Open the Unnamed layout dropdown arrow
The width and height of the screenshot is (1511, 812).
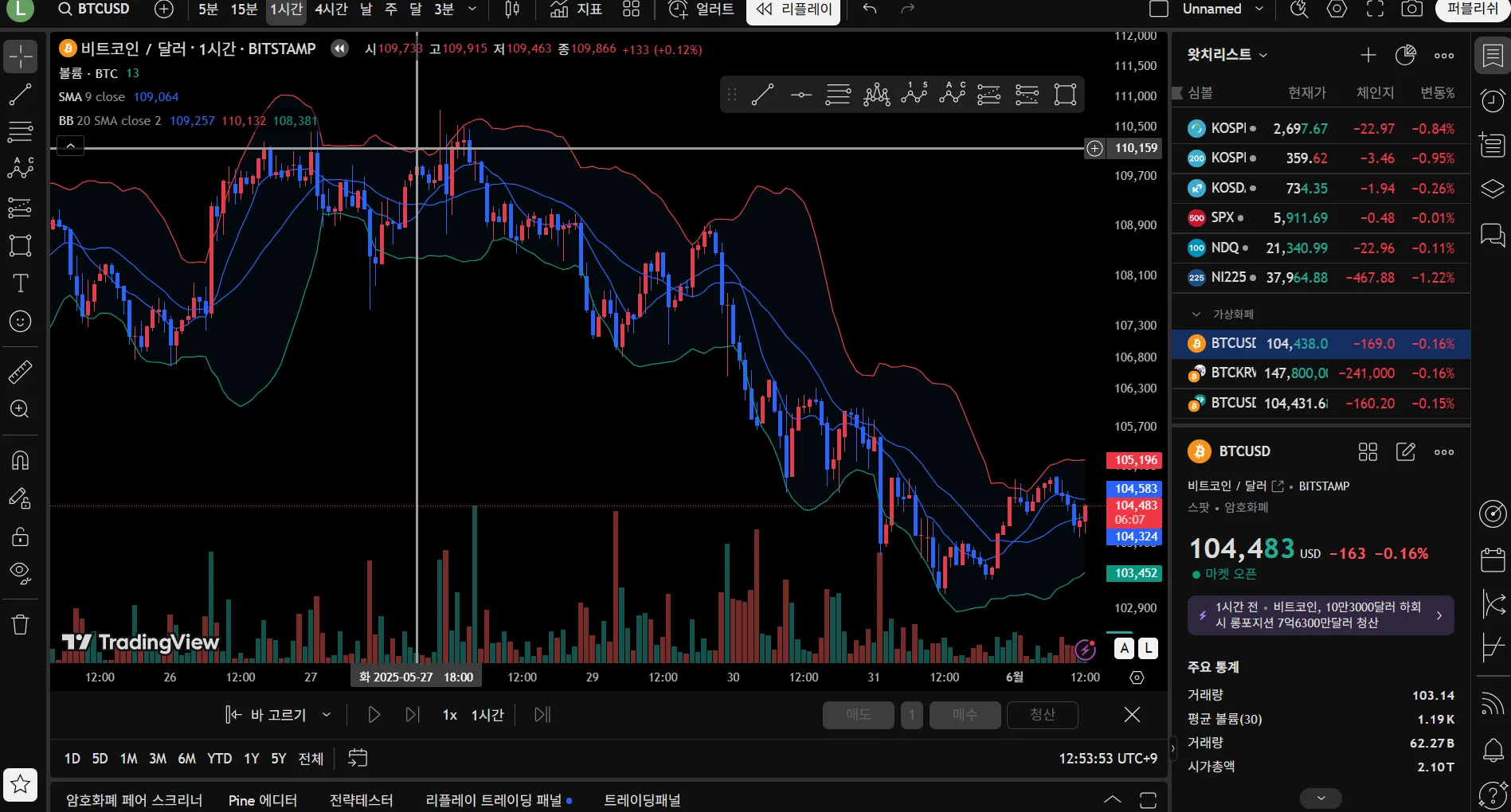coord(1259,10)
